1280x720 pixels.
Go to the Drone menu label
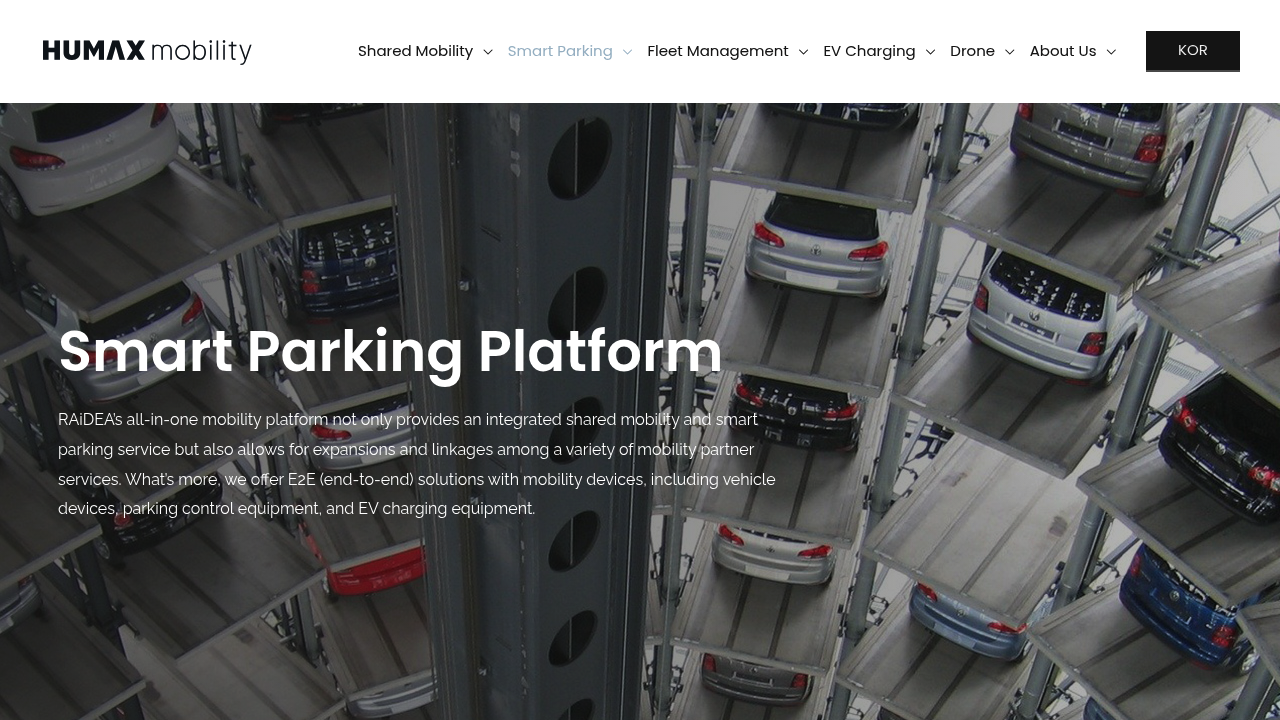click(x=972, y=51)
